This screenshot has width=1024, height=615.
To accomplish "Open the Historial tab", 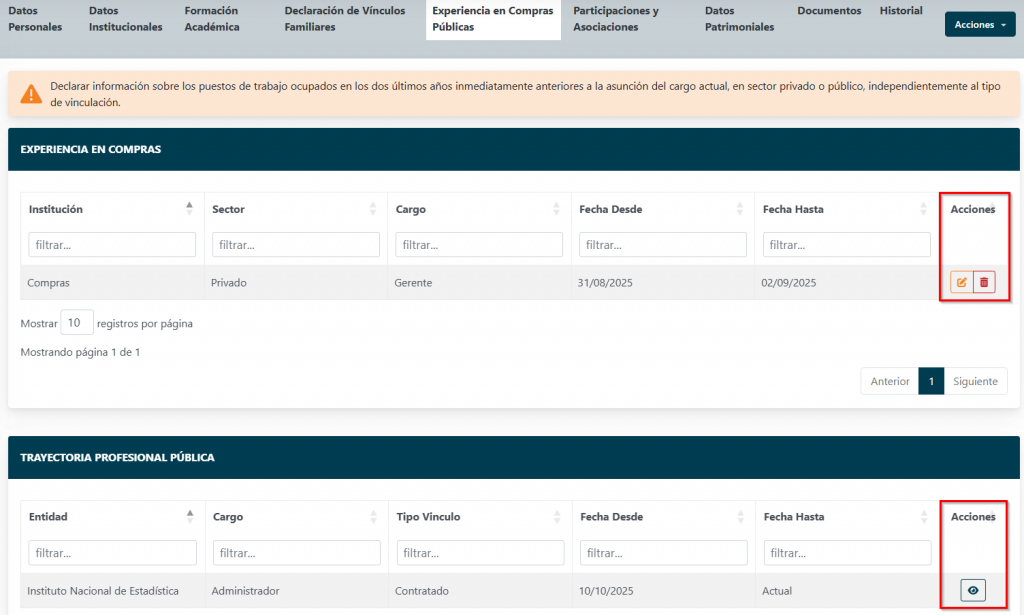I will [x=901, y=11].
